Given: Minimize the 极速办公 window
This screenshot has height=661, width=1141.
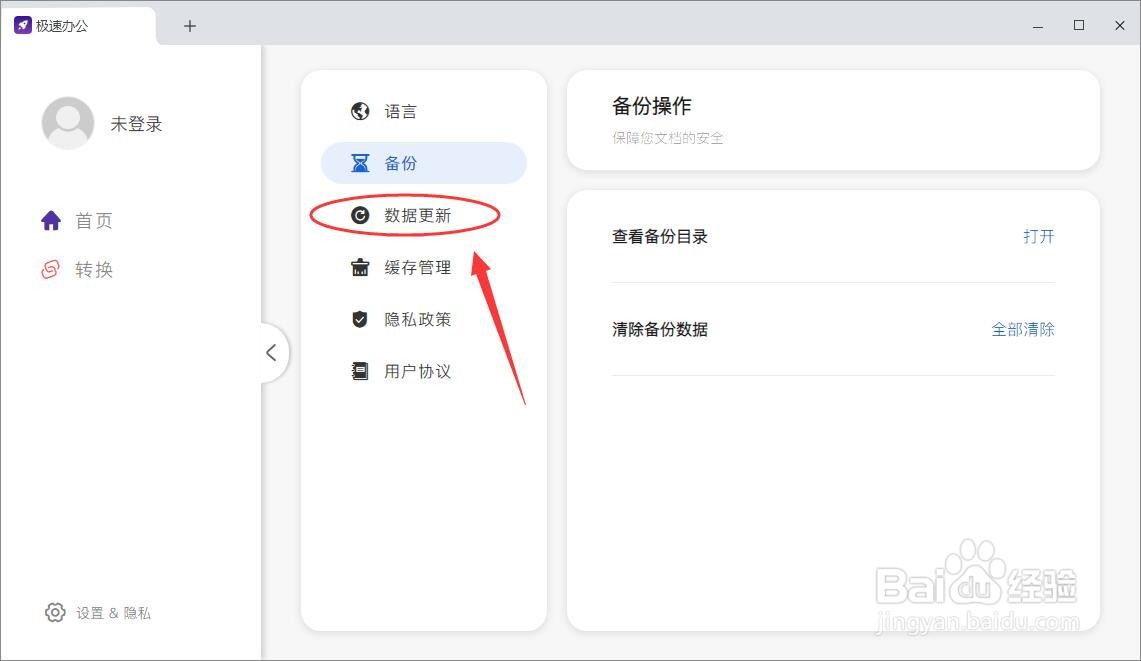Looking at the screenshot, I should [1038, 26].
